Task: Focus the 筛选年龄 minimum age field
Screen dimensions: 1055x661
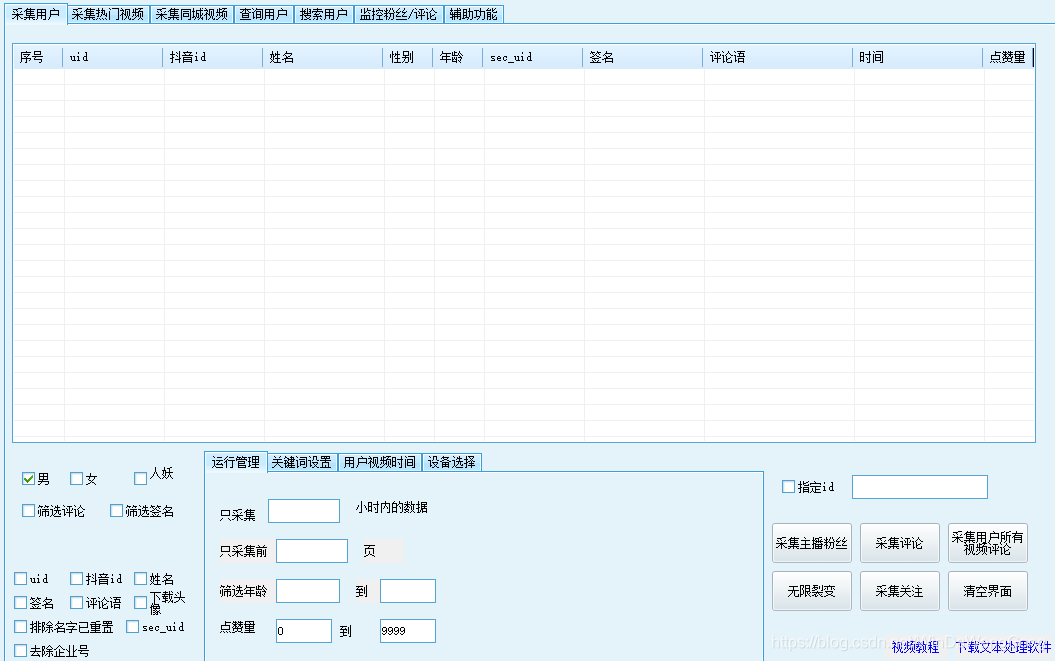Action: (x=308, y=591)
